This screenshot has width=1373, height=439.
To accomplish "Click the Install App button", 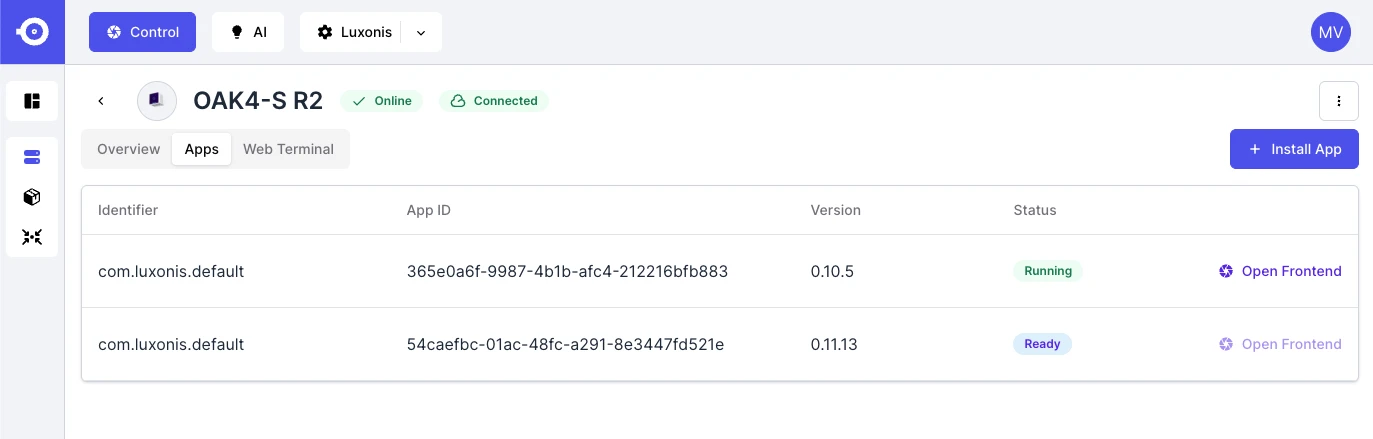I will (1294, 149).
